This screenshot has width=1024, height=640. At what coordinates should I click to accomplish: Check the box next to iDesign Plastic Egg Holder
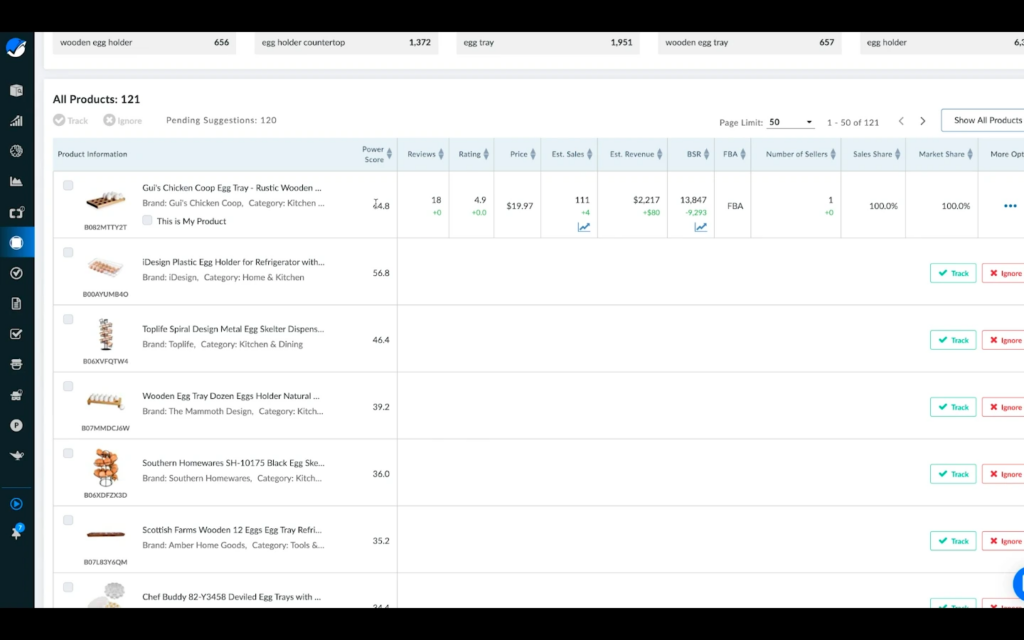68,252
